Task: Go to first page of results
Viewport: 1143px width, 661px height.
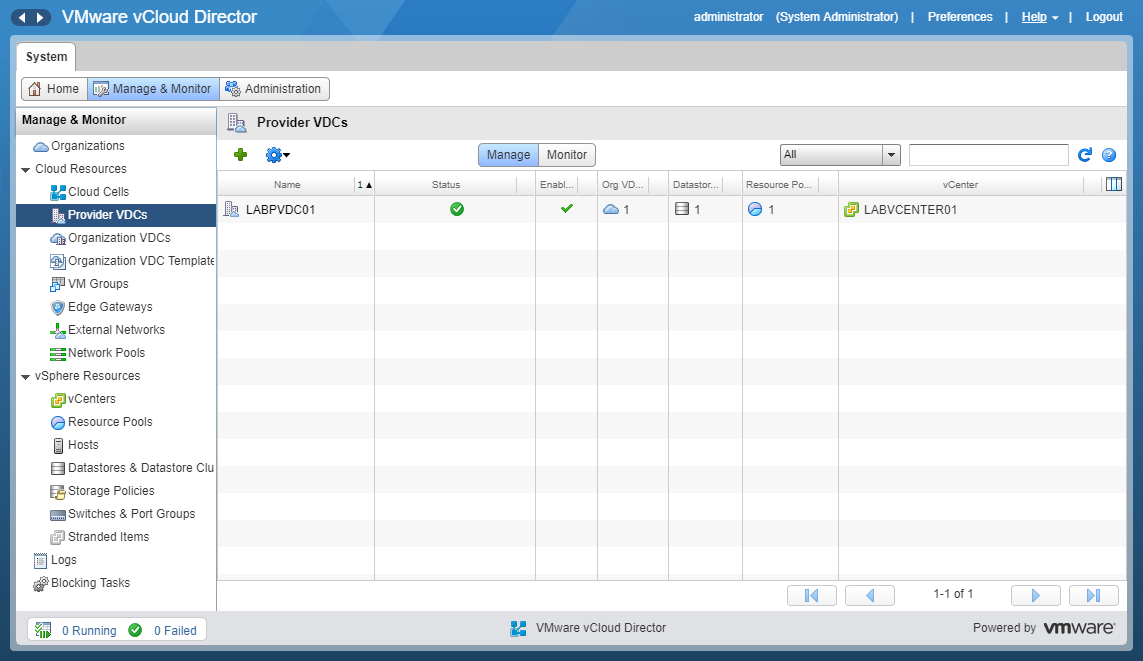Action: click(x=812, y=595)
